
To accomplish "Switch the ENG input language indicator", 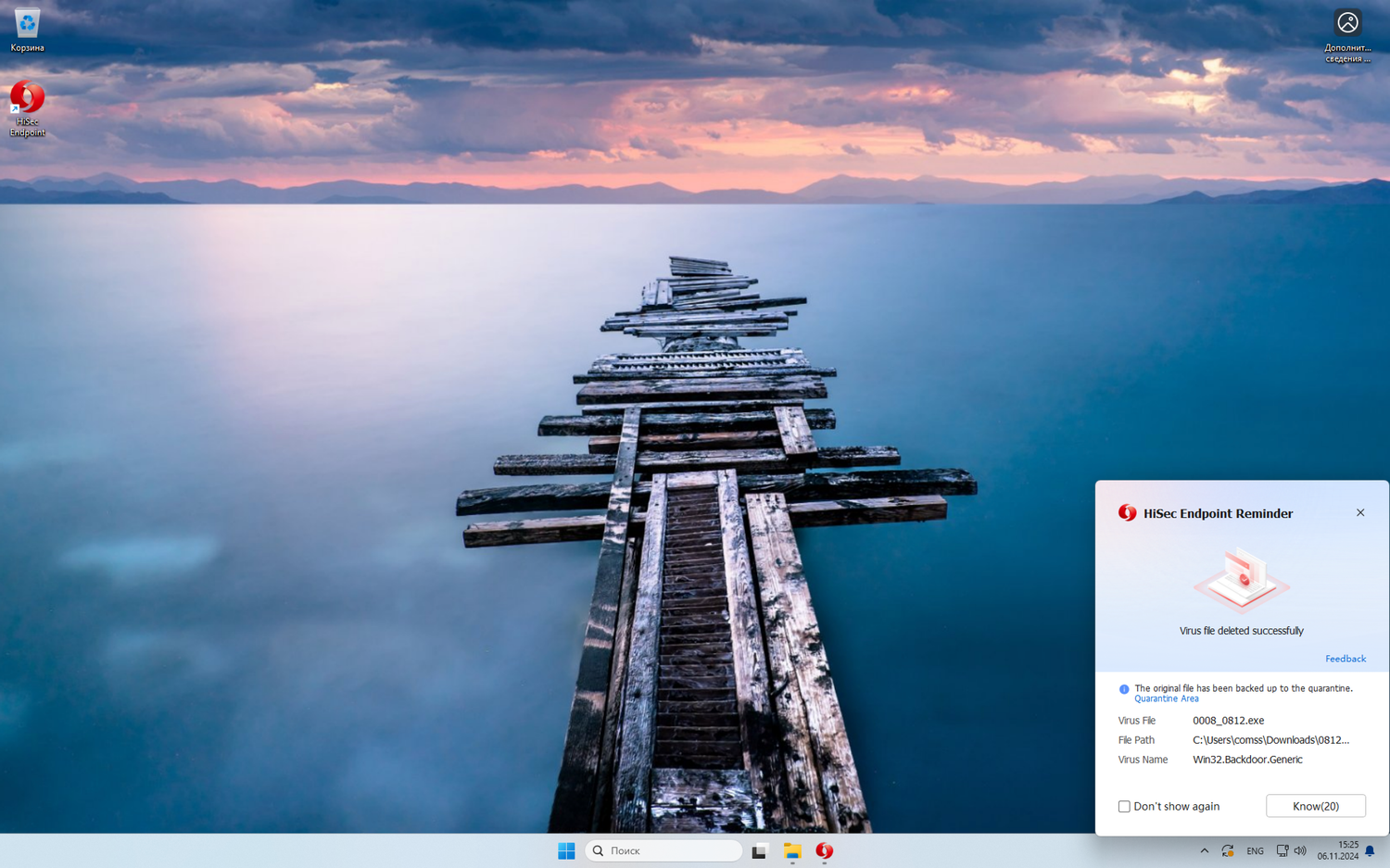I will [x=1255, y=850].
